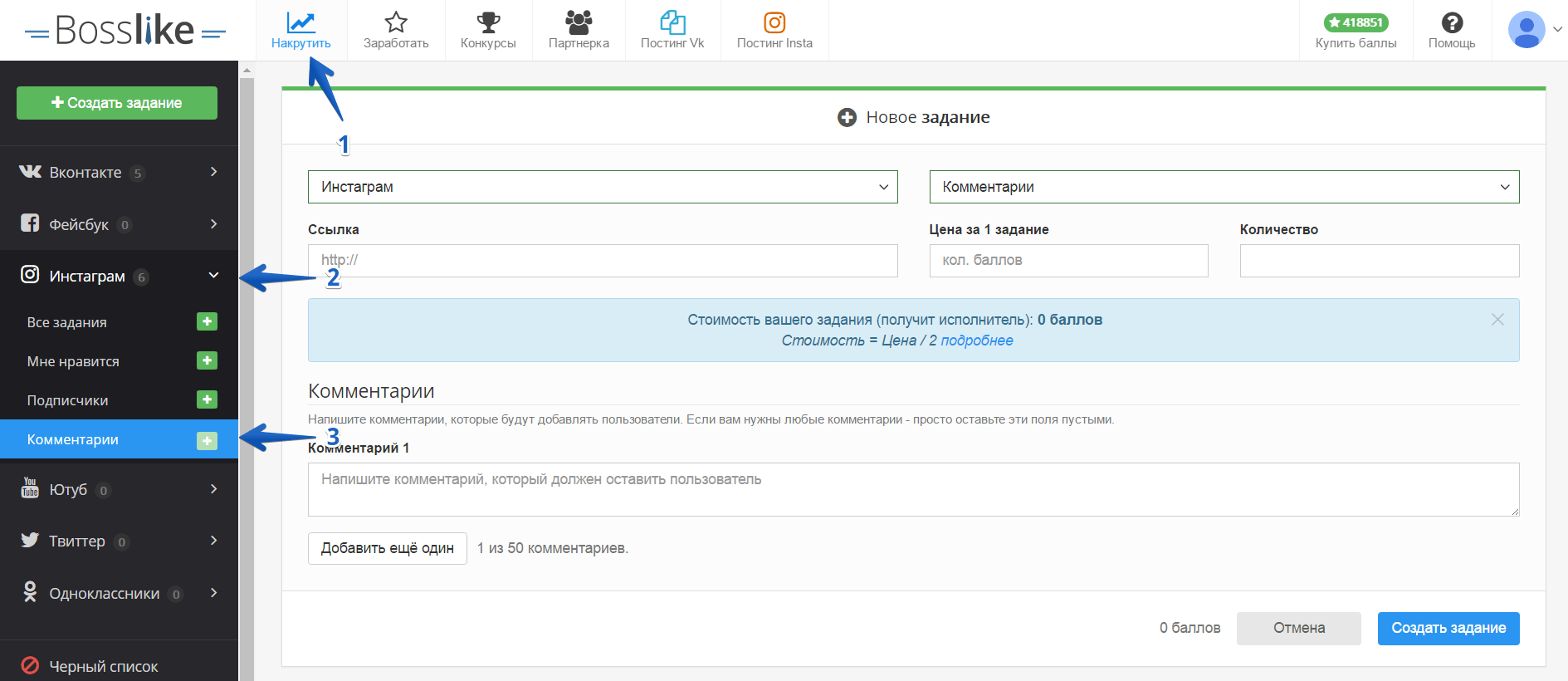Open the Инстаграм social network dropdown
The image size is (1568, 681).
point(603,187)
